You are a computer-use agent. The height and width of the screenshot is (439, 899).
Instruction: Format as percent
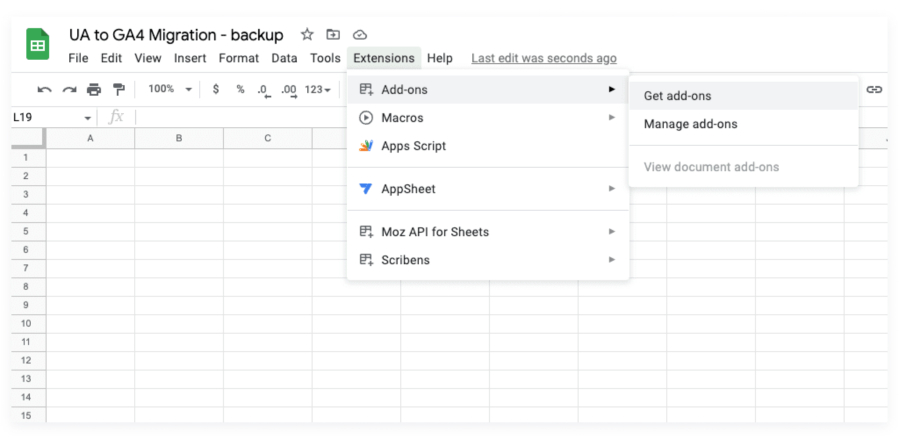(240, 89)
